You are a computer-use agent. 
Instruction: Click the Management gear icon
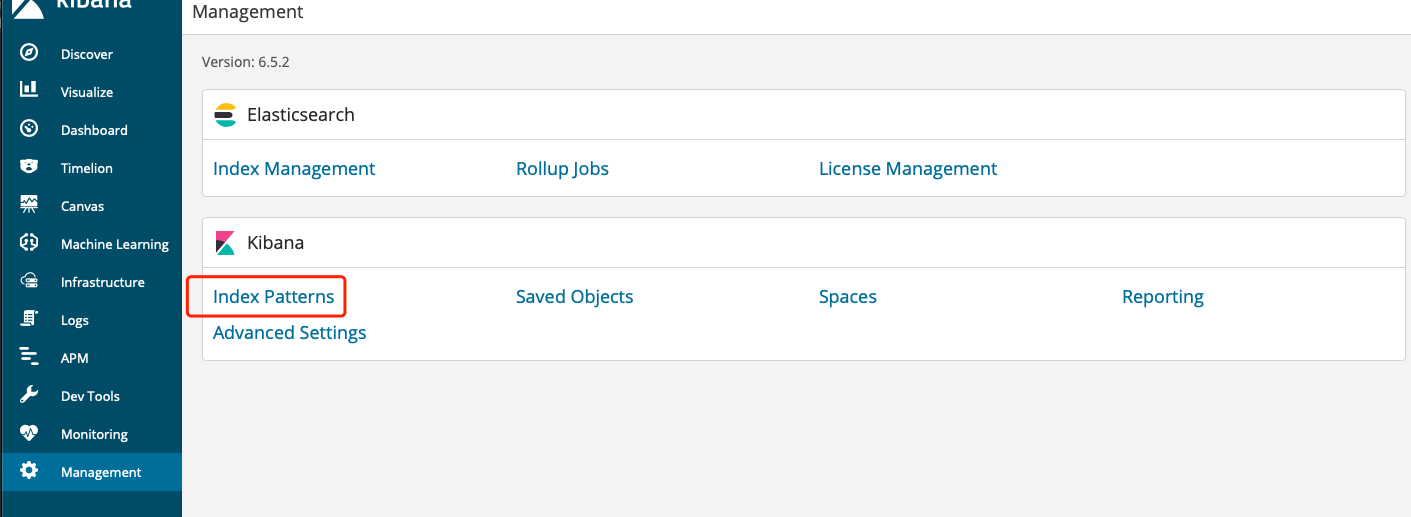tap(29, 471)
